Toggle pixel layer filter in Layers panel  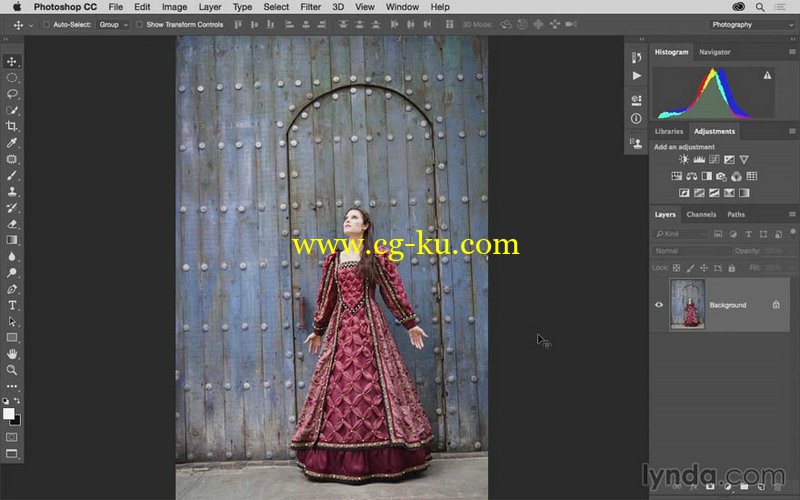click(718, 234)
